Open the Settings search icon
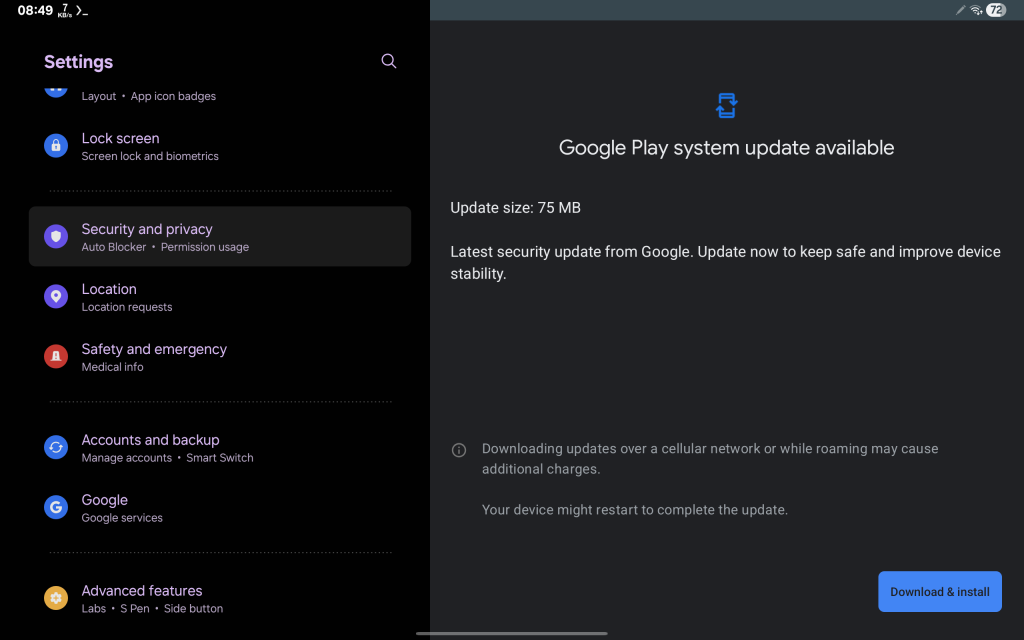This screenshot has height=640, width=1024. pos(389,61)
